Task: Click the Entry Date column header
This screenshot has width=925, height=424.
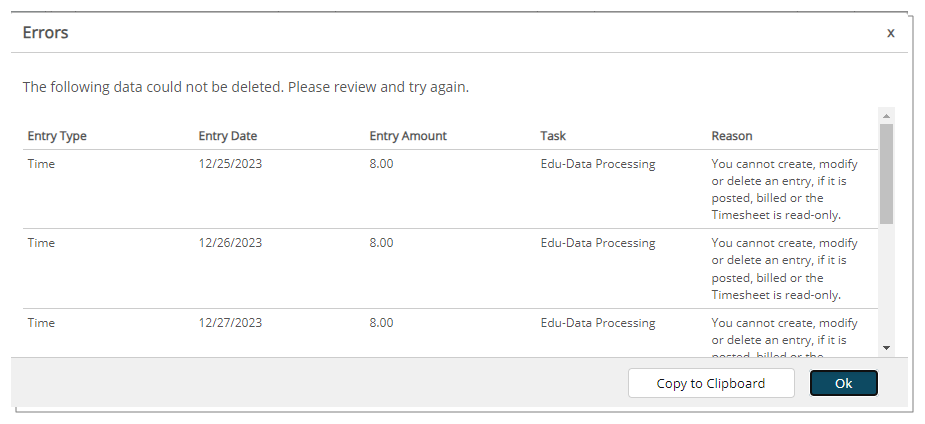Action: [x=229, y=136]
